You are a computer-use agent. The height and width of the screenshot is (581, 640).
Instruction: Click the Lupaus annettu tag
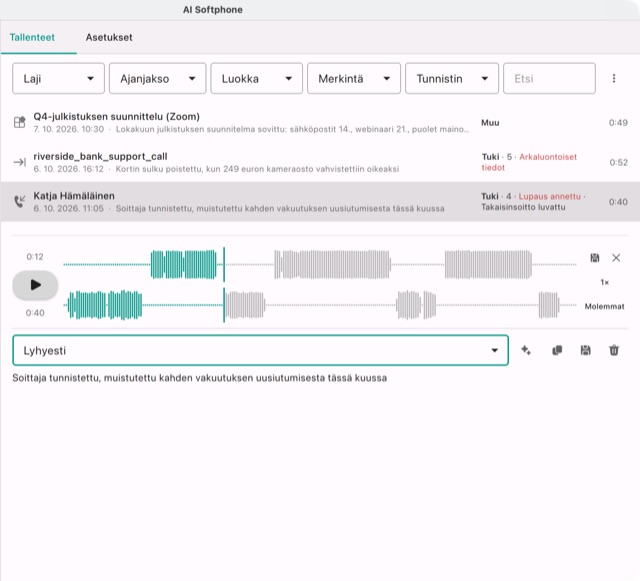pyautogui.click(x=549, y=196)
